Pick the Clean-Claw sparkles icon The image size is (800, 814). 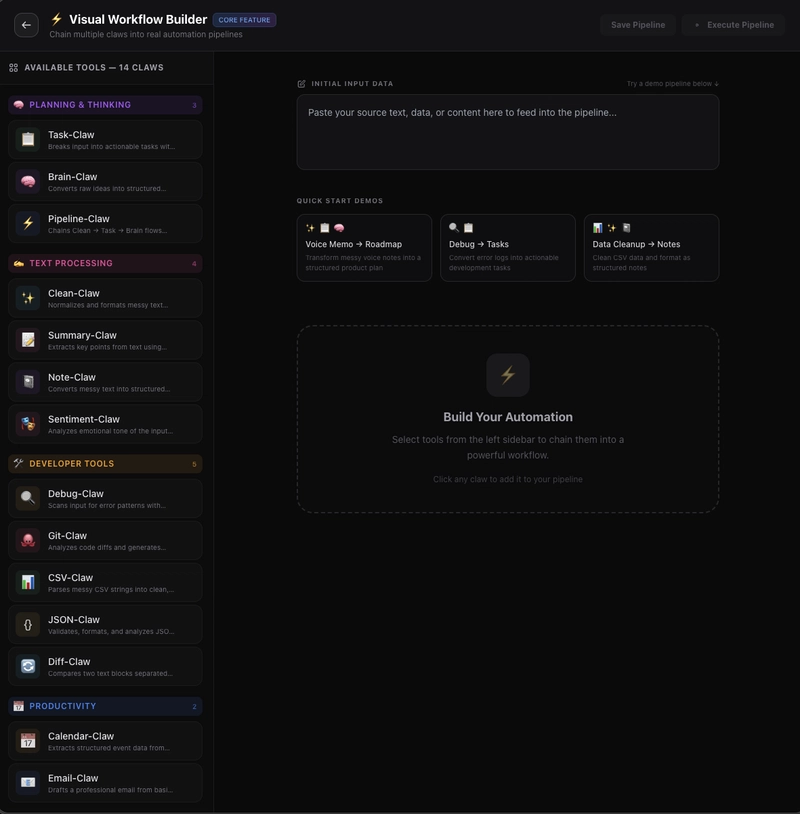(28, 298)
